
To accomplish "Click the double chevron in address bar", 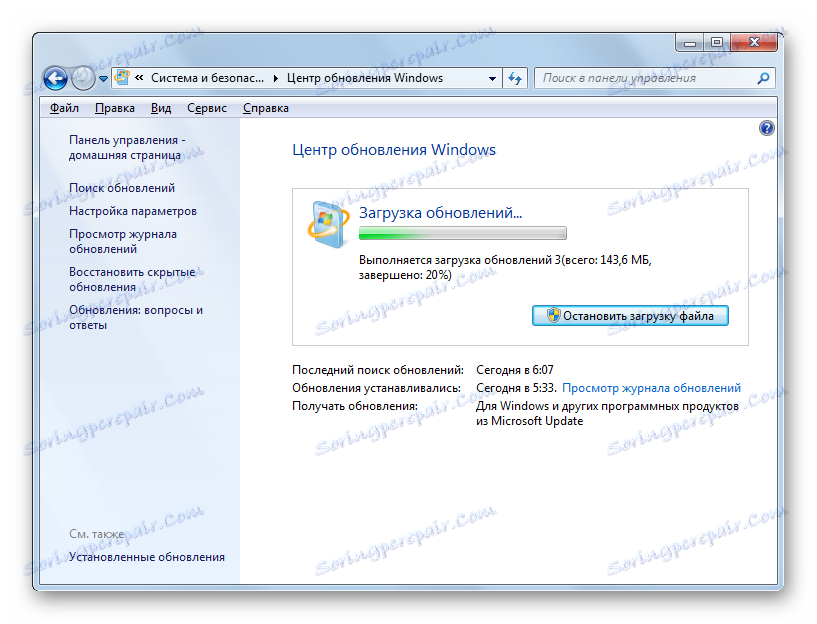I will point(139,78).
